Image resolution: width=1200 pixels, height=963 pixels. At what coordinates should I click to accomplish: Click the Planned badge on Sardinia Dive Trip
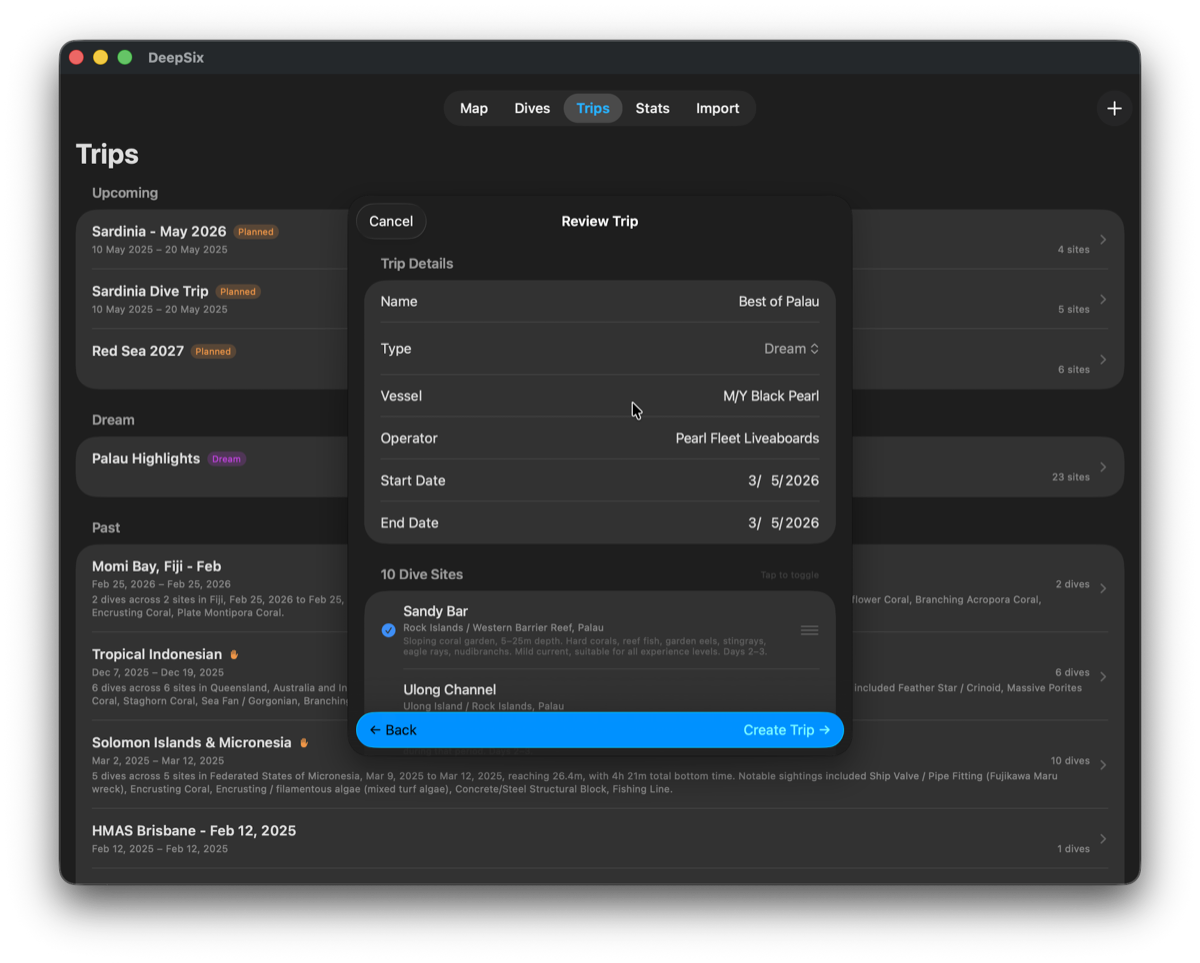click(238, 292)
